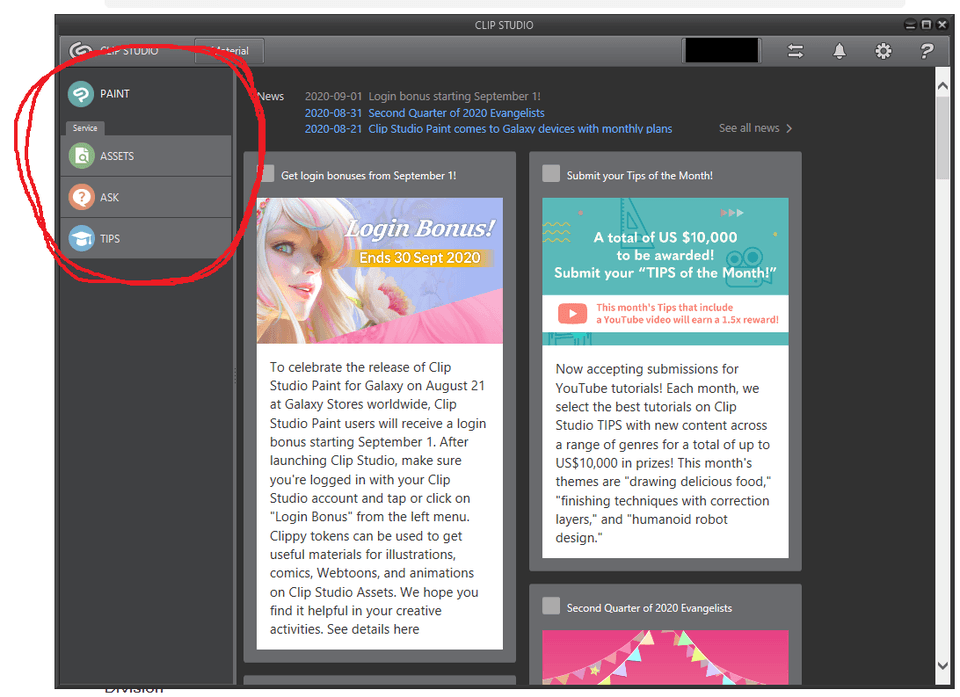
Task: Toggle checkbox beside Get login bonuses card
Action: pos(266,173)
